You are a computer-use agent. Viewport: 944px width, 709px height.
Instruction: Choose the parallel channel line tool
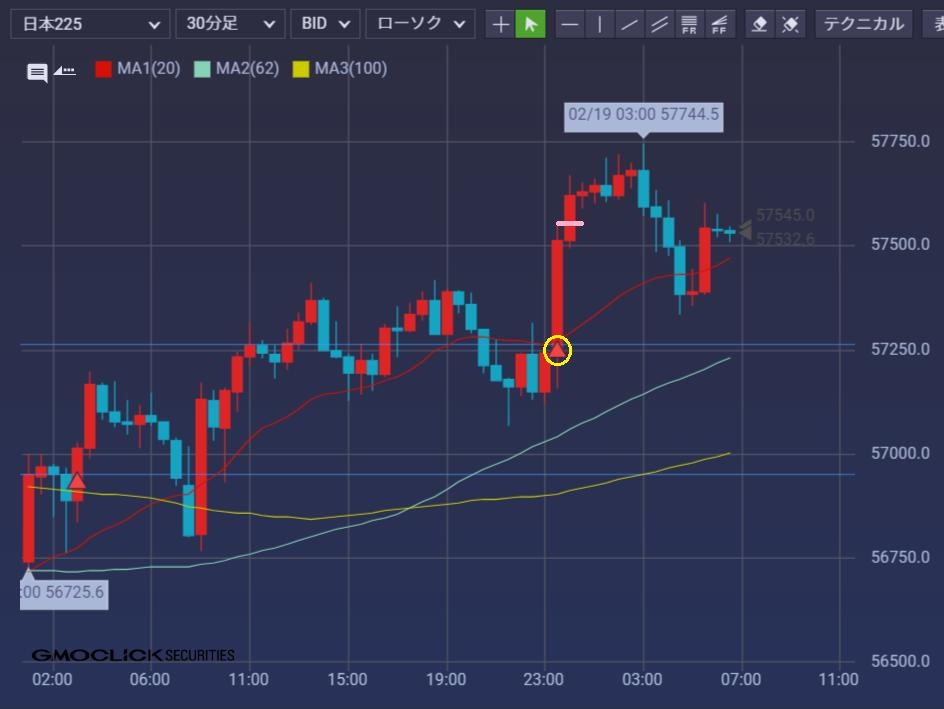click(x=659, y=24)
